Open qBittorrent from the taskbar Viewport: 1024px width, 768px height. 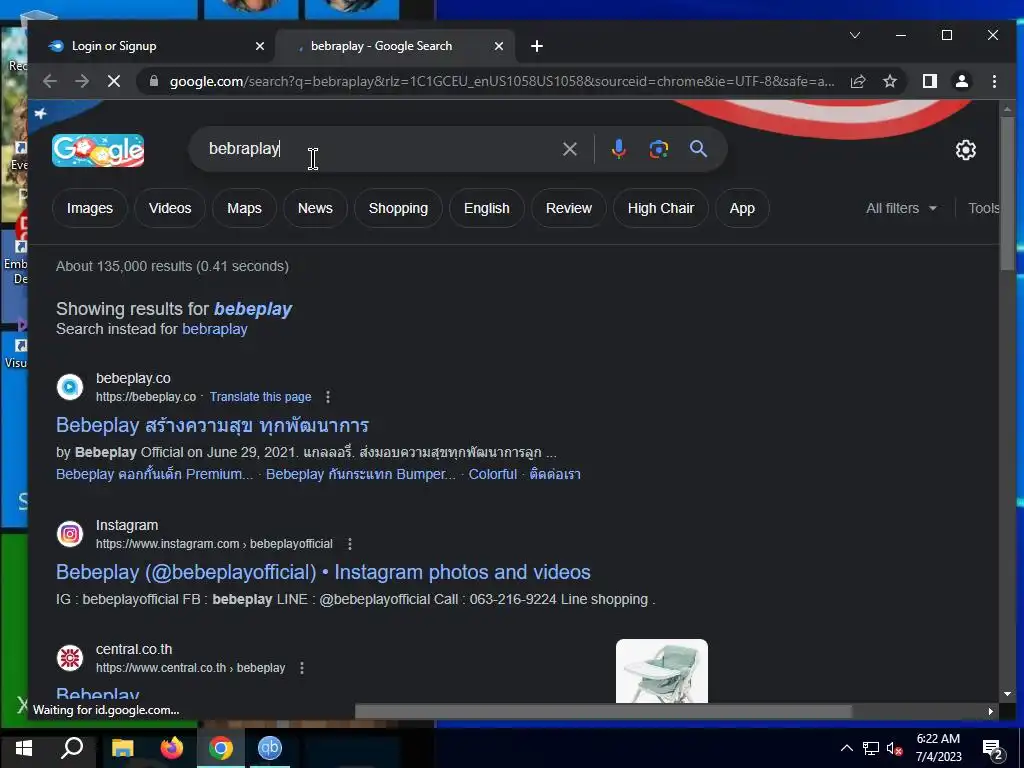[x=270, y=748]
